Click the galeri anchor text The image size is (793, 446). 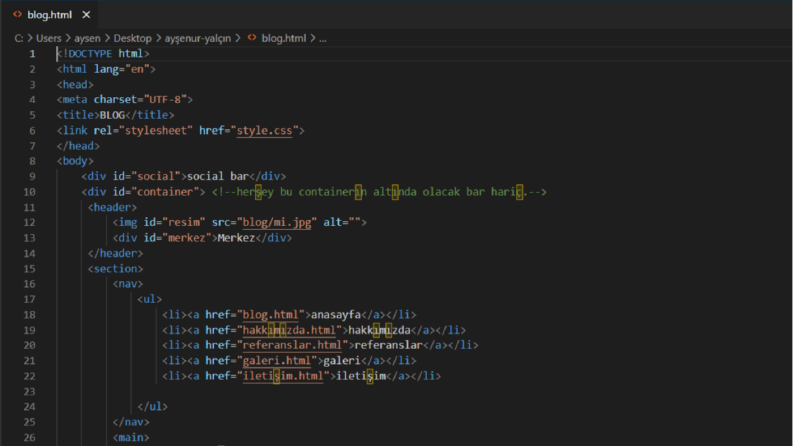(x=342, y=361)
